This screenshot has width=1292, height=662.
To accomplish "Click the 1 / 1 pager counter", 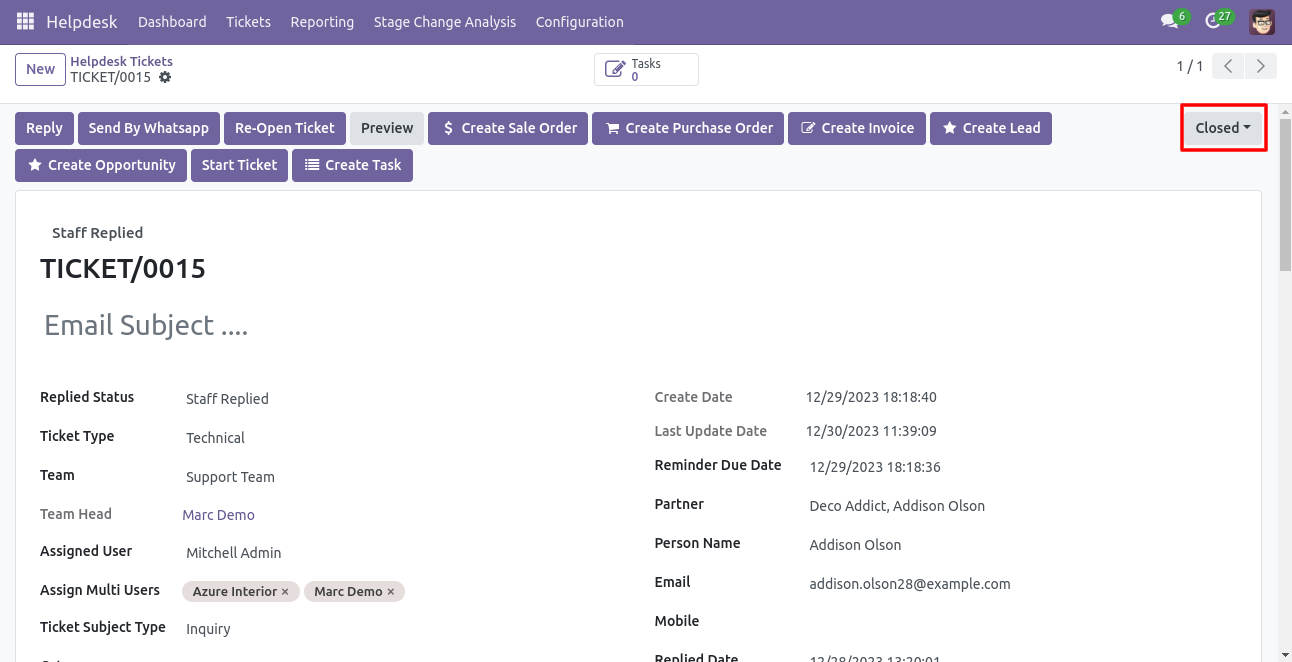I will pos(1190,66).
